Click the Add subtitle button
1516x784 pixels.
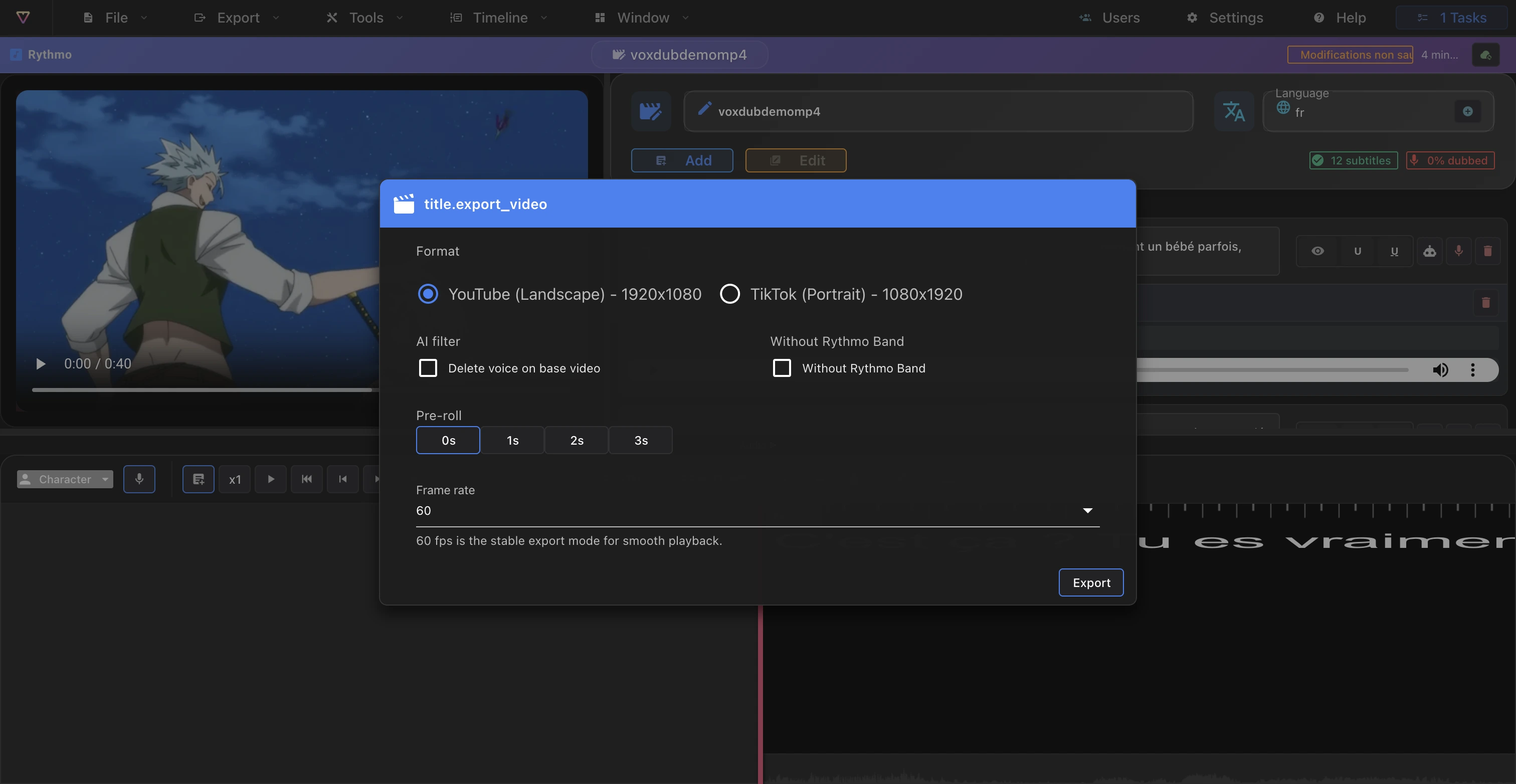click(x=682, y=160)
